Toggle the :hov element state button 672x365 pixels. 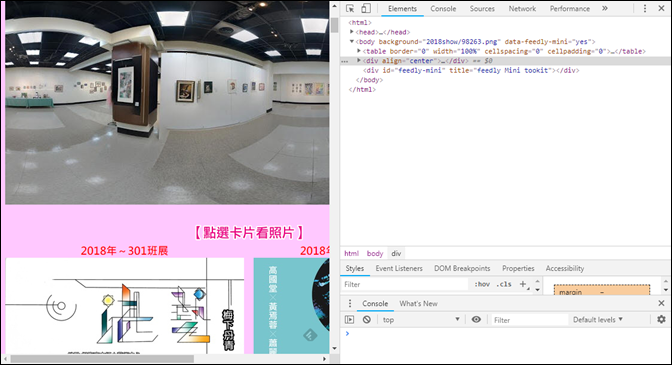482,284
